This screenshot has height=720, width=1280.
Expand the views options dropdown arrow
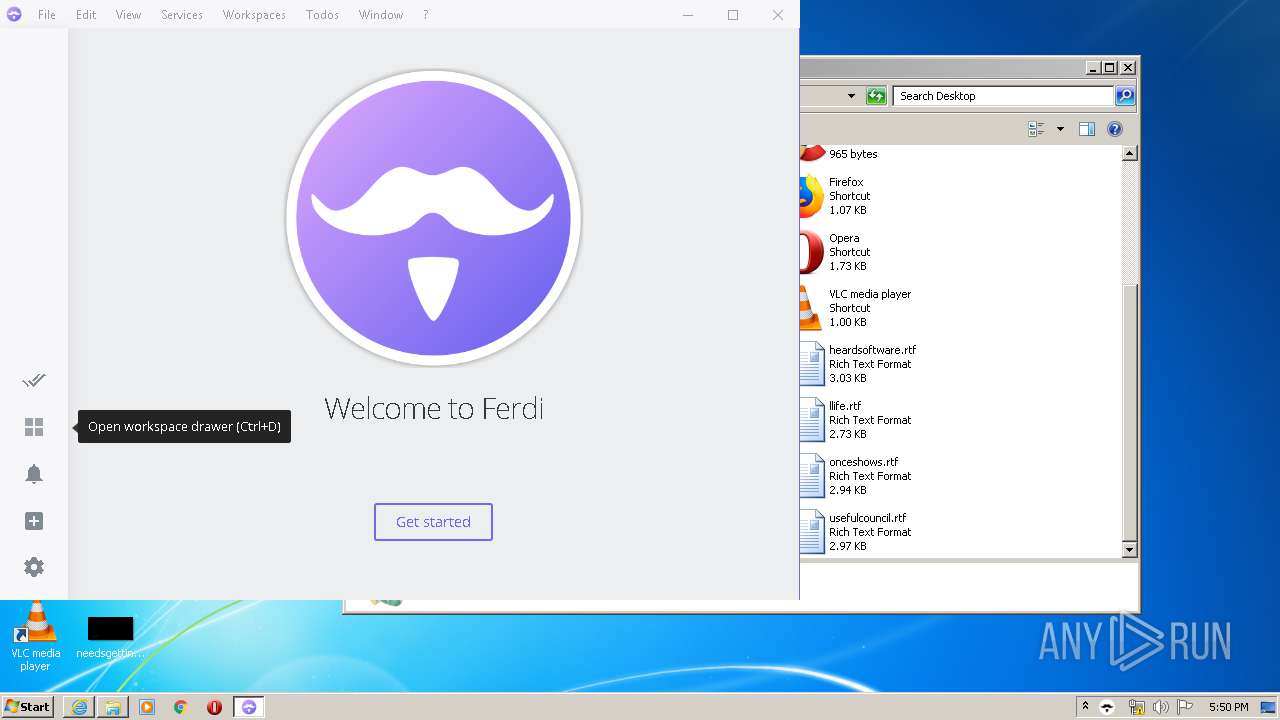(x=1060, y=129)
